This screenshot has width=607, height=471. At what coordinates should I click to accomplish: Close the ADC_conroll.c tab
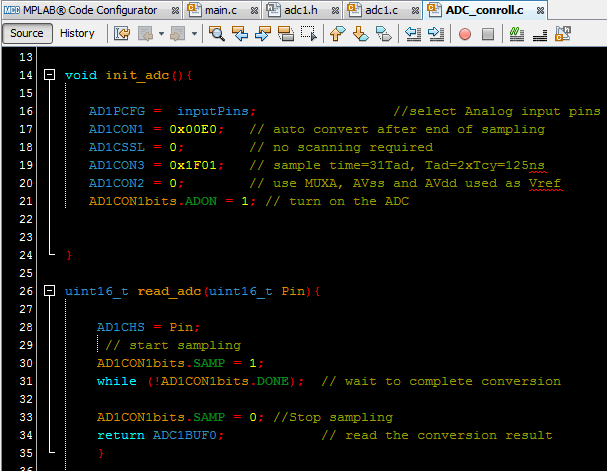click(x=540, y=11)
